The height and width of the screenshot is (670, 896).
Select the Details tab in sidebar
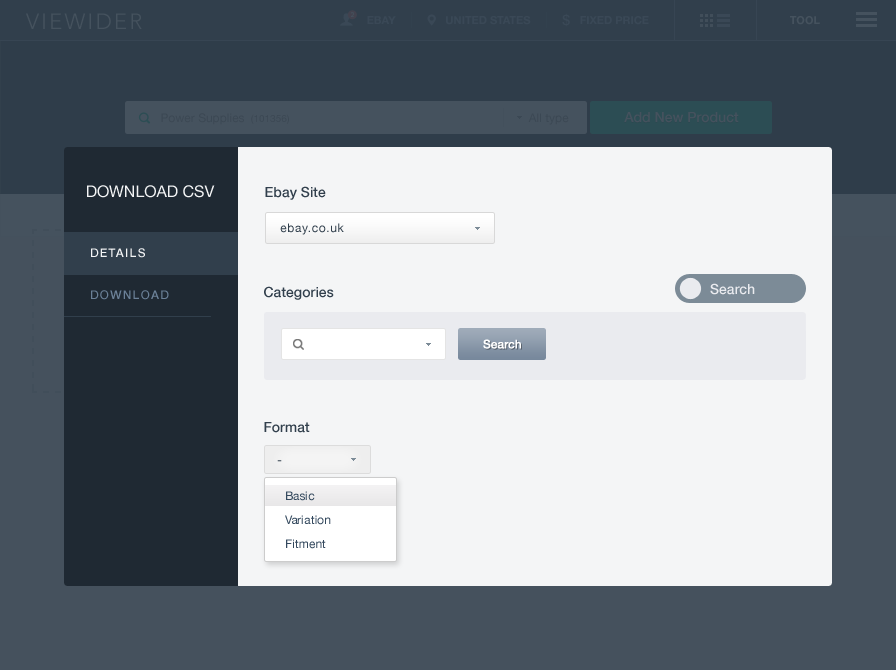click(x=118, y=253)
